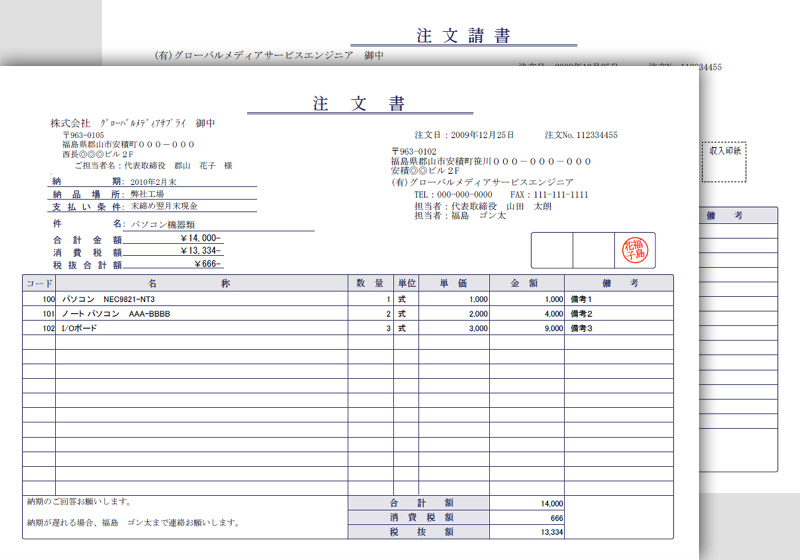Click the 注文請書 title on the back document
The height and width of the screenshot is (560, 800).
click(463, 35)
